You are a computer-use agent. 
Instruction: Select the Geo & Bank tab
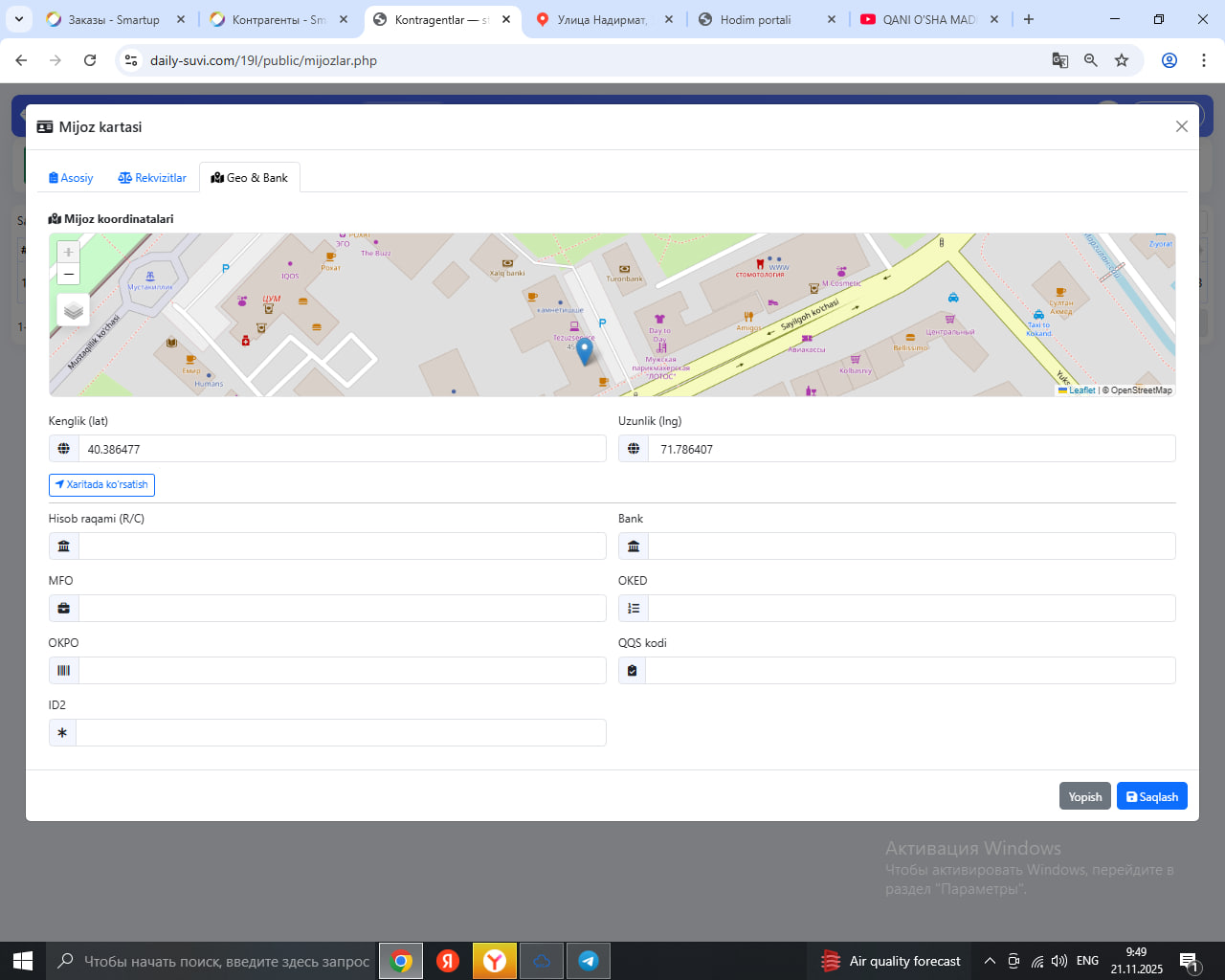click(250, 178)
